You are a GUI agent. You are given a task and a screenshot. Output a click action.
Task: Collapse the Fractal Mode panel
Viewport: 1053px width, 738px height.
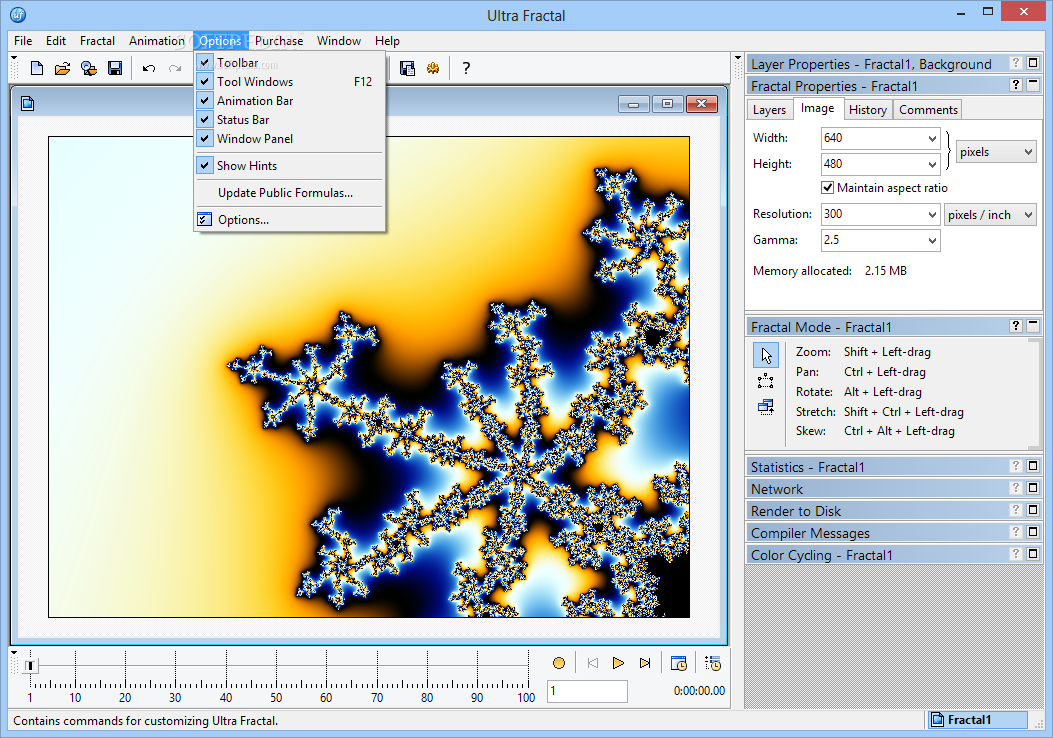(x=1033, y=326)
